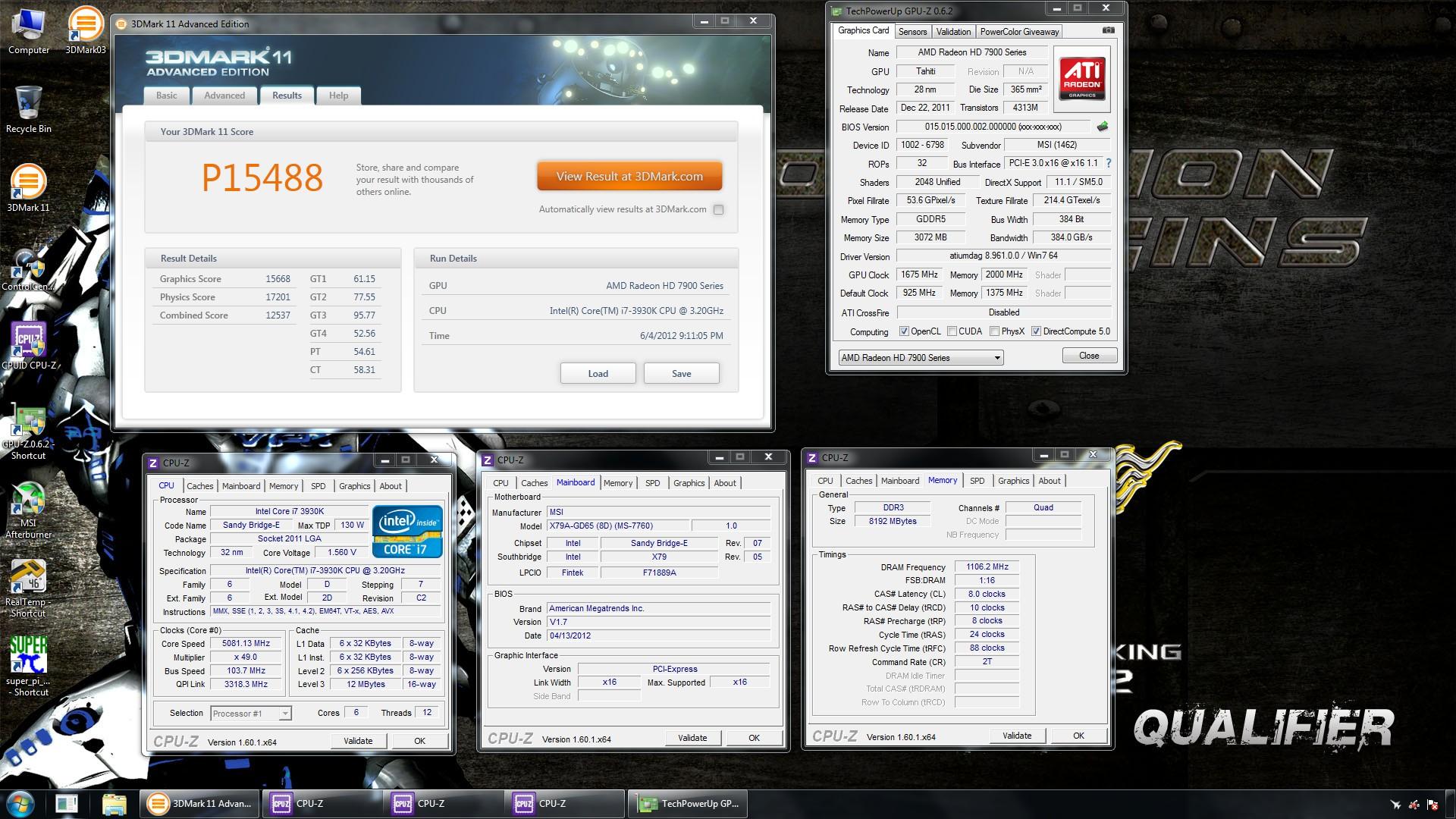The image size is (1456, 819).
Task: Click the bus interface question mark
Action: [x=1108, y=163]
